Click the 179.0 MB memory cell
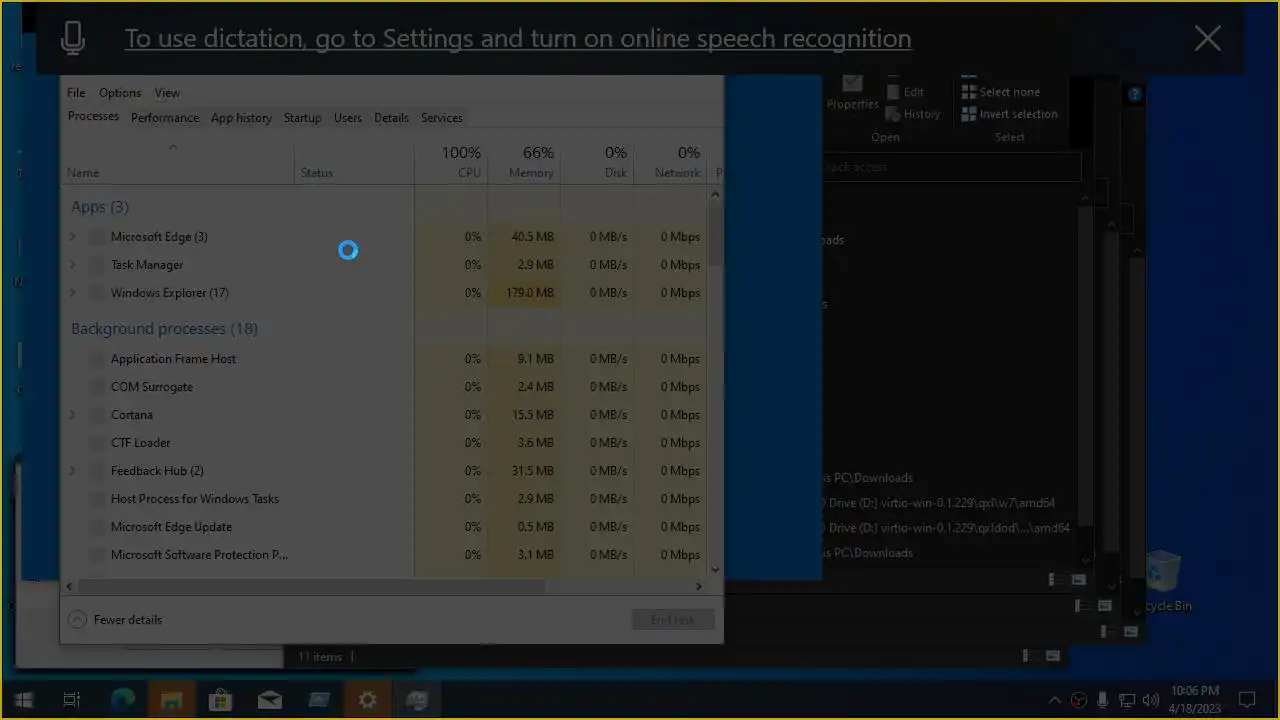The image size is (1280, 720). (524, 293)
